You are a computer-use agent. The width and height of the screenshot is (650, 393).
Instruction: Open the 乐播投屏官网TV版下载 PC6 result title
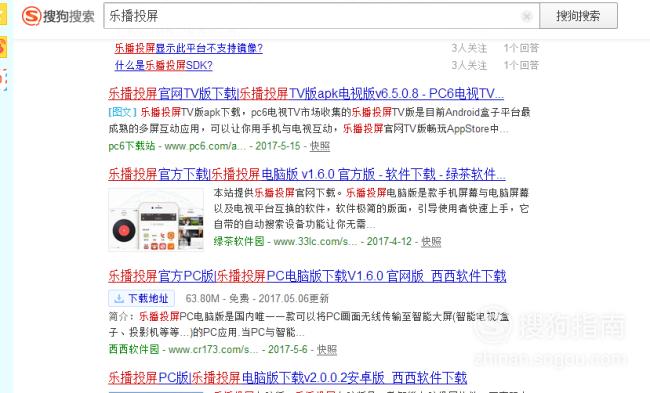(x=306, y=94)
